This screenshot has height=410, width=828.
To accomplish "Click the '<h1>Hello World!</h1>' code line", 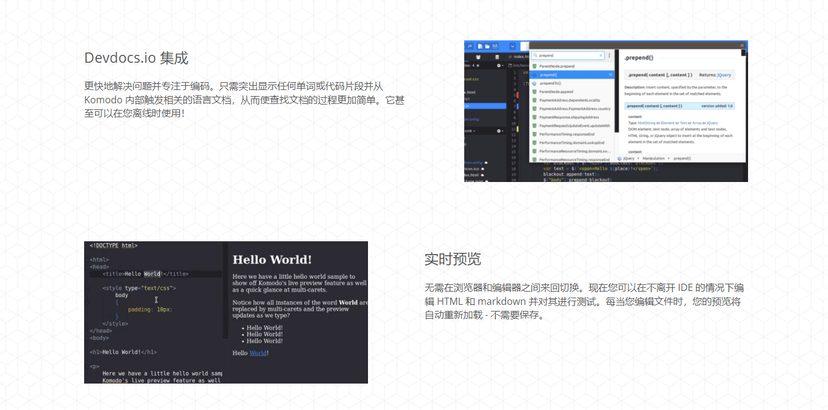I will [124, 352].
